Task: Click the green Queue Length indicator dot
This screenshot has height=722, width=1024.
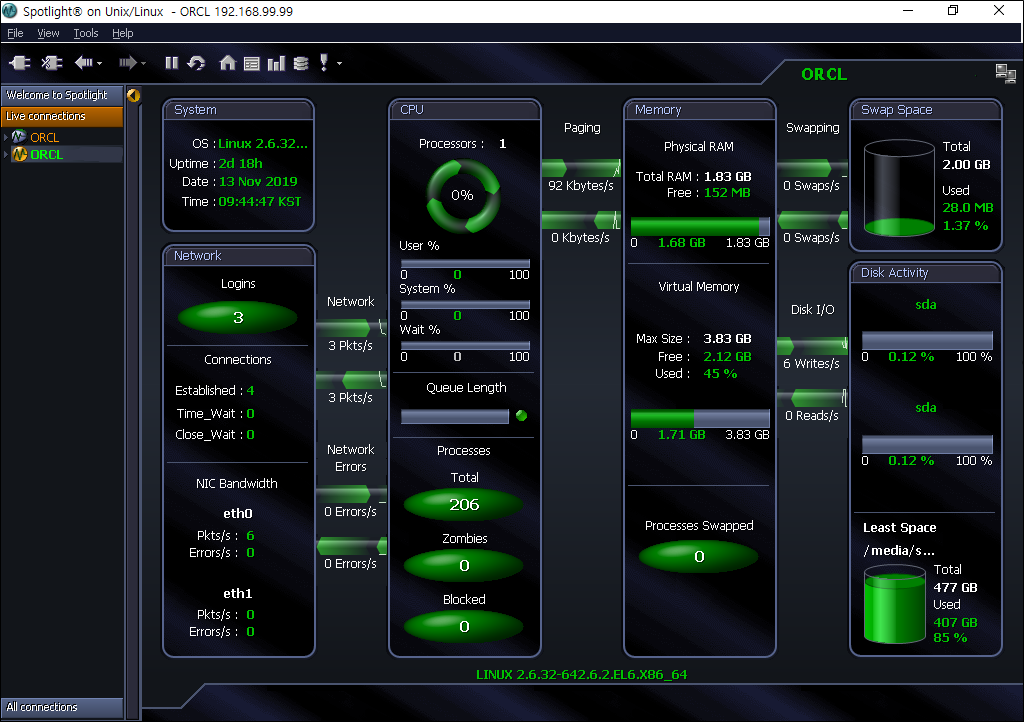Action: coord(521,415)
